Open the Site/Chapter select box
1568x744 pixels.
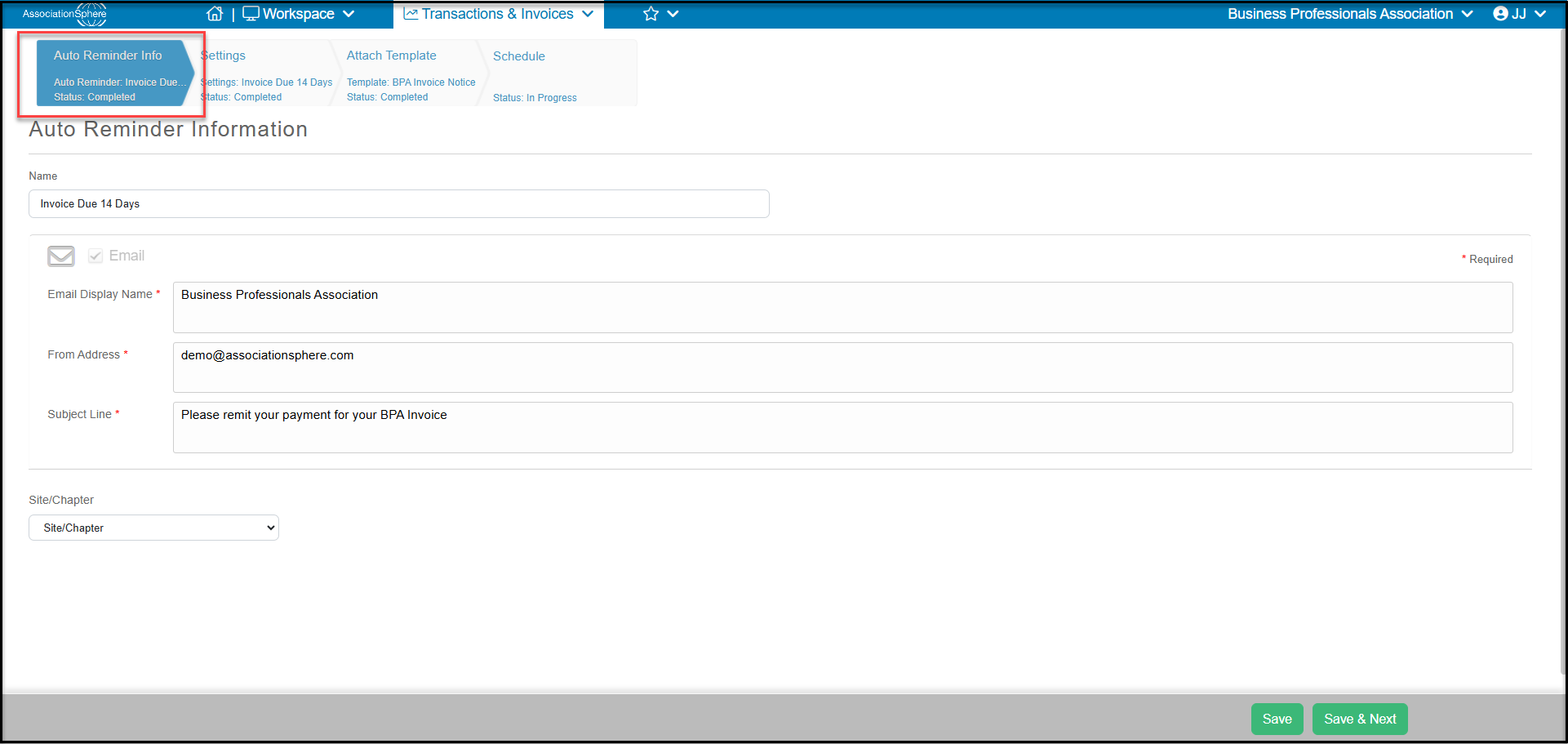(x=153, y=528)
